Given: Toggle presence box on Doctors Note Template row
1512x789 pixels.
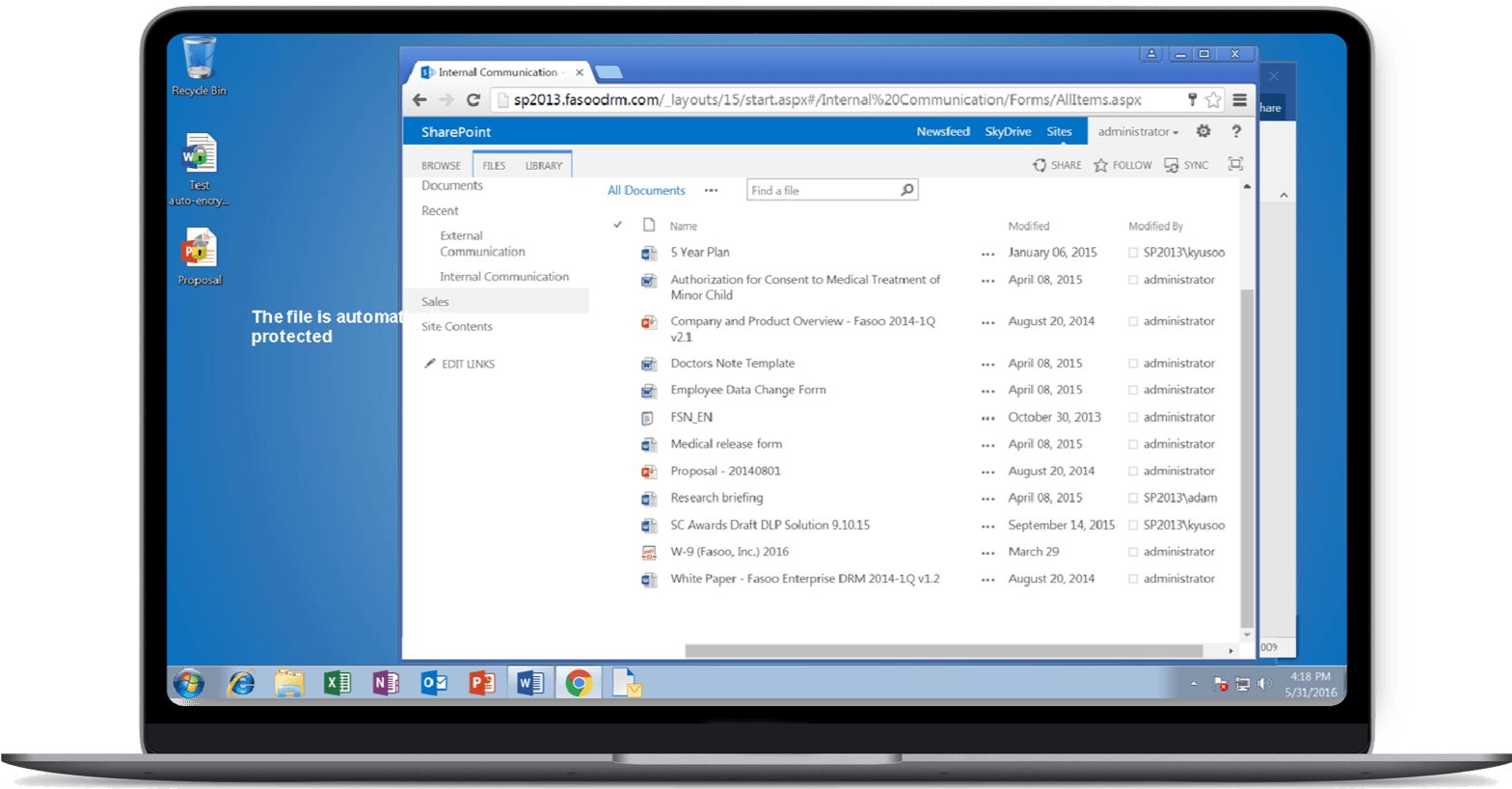Looking at the screenshot, I should 1133,364.
